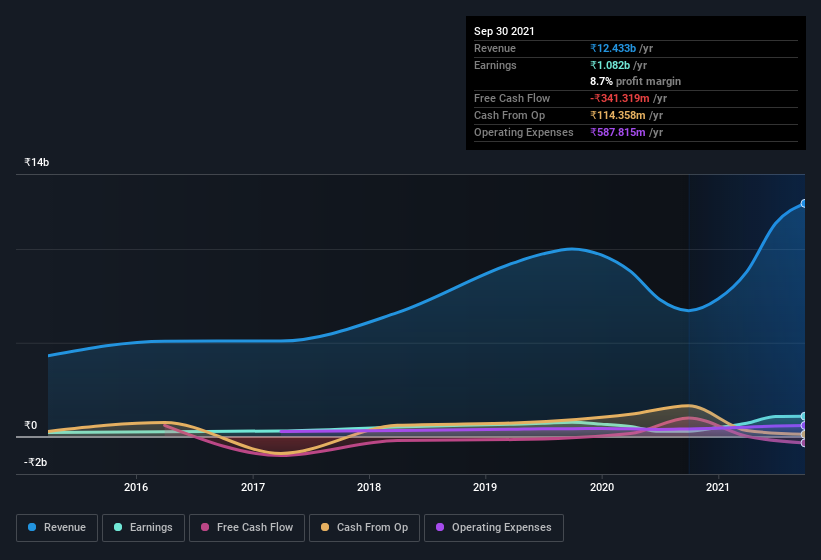Viewport: 821px width, 560px height.
Task: Click the Sep 30 2021 tooltip date
Action: click(x=504, y=31)
